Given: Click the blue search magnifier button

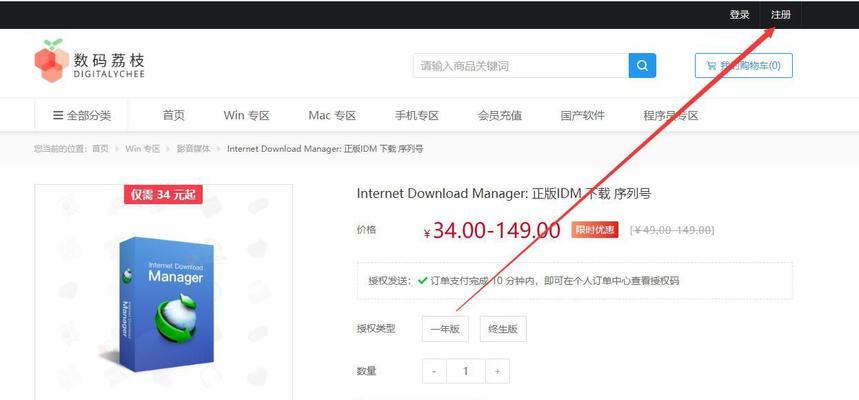Looking at the screenshot, I should point(642,66).
